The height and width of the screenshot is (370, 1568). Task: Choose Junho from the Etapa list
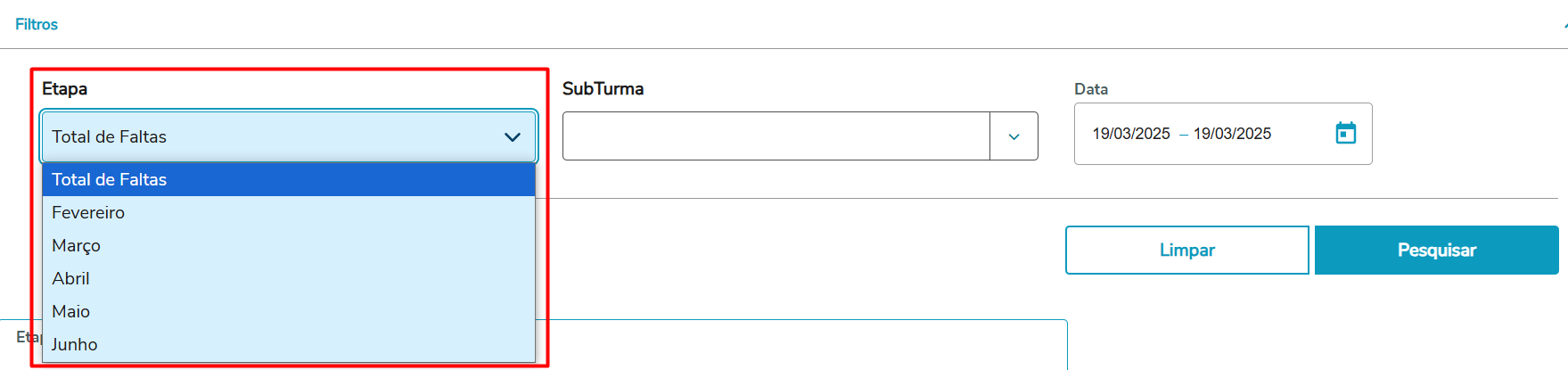75,344
